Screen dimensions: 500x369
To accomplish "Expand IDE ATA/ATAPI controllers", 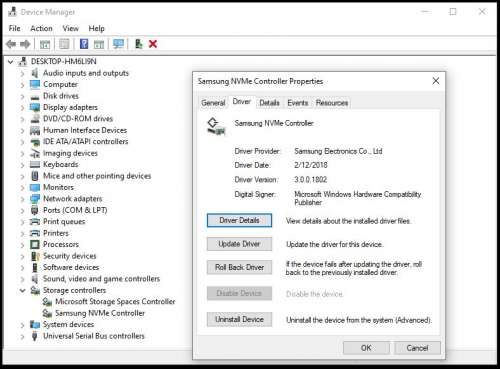I will tap(22, 142).
